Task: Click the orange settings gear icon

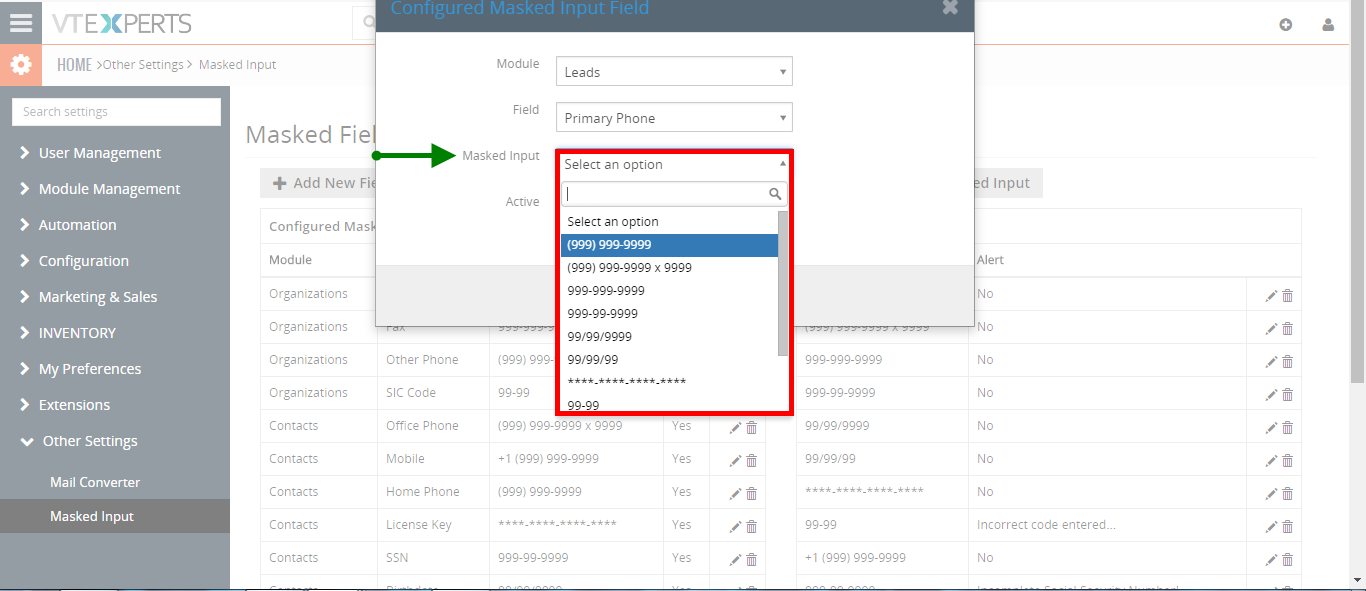Action: [x=21, y=65]
